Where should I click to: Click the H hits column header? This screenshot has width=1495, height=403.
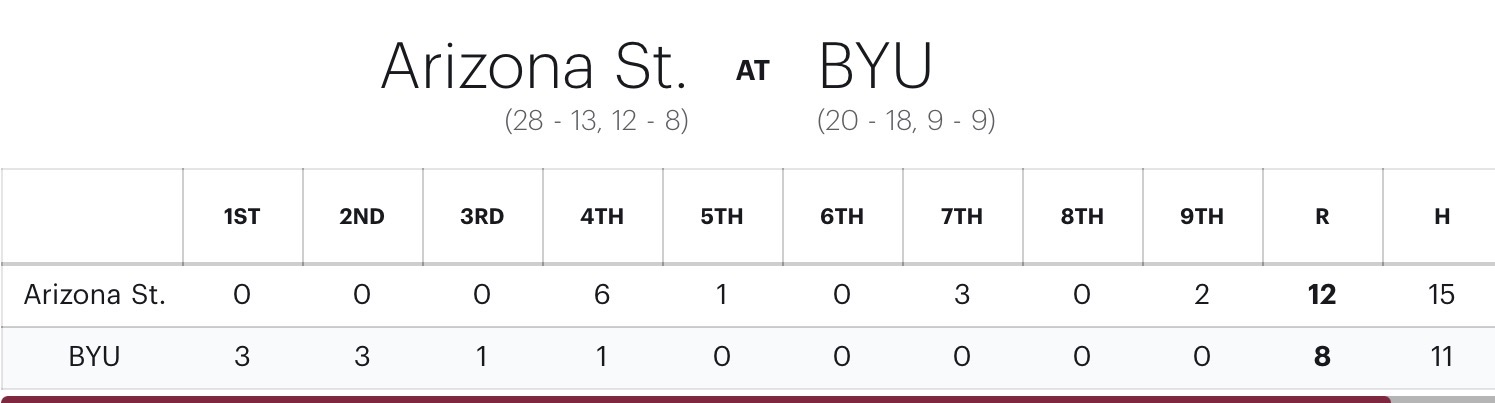point(1442,217)
